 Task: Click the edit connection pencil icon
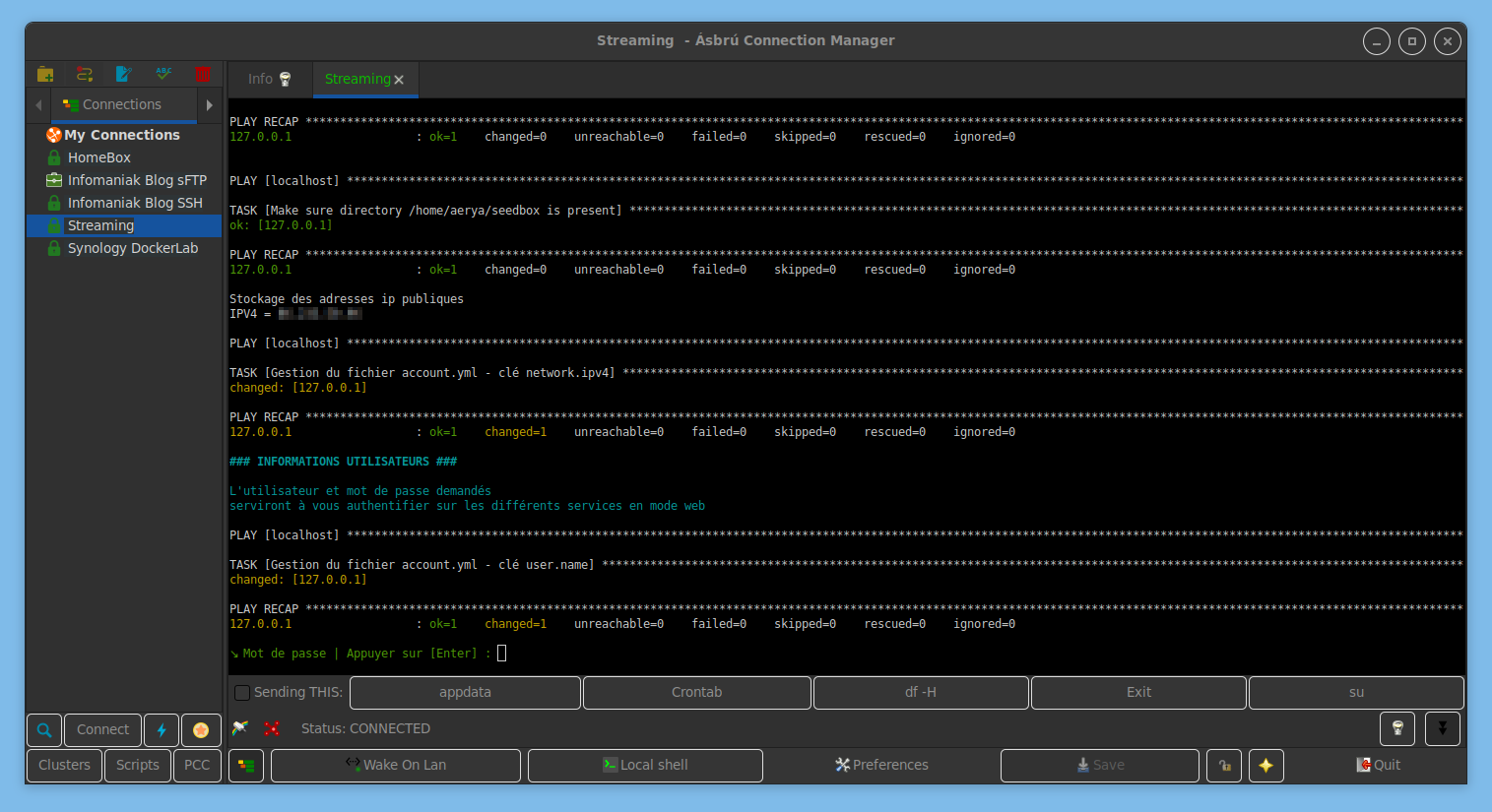(124, 75)
